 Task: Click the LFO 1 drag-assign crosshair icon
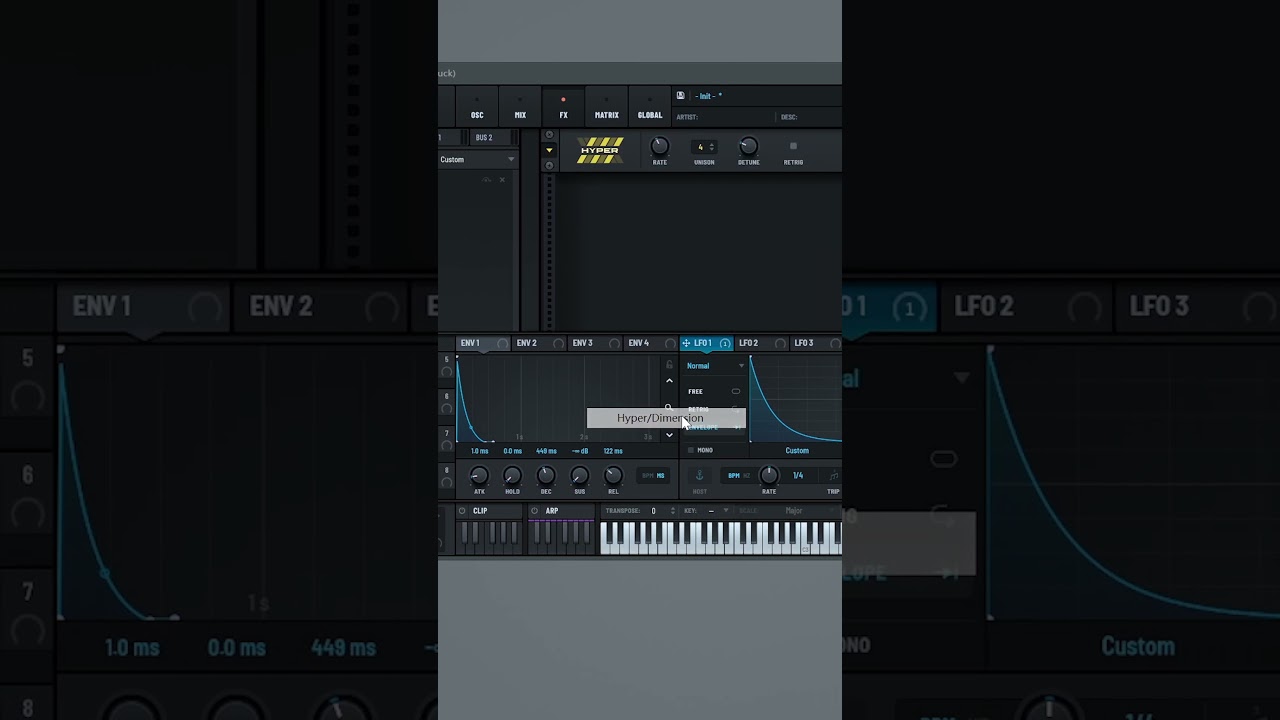686,343
